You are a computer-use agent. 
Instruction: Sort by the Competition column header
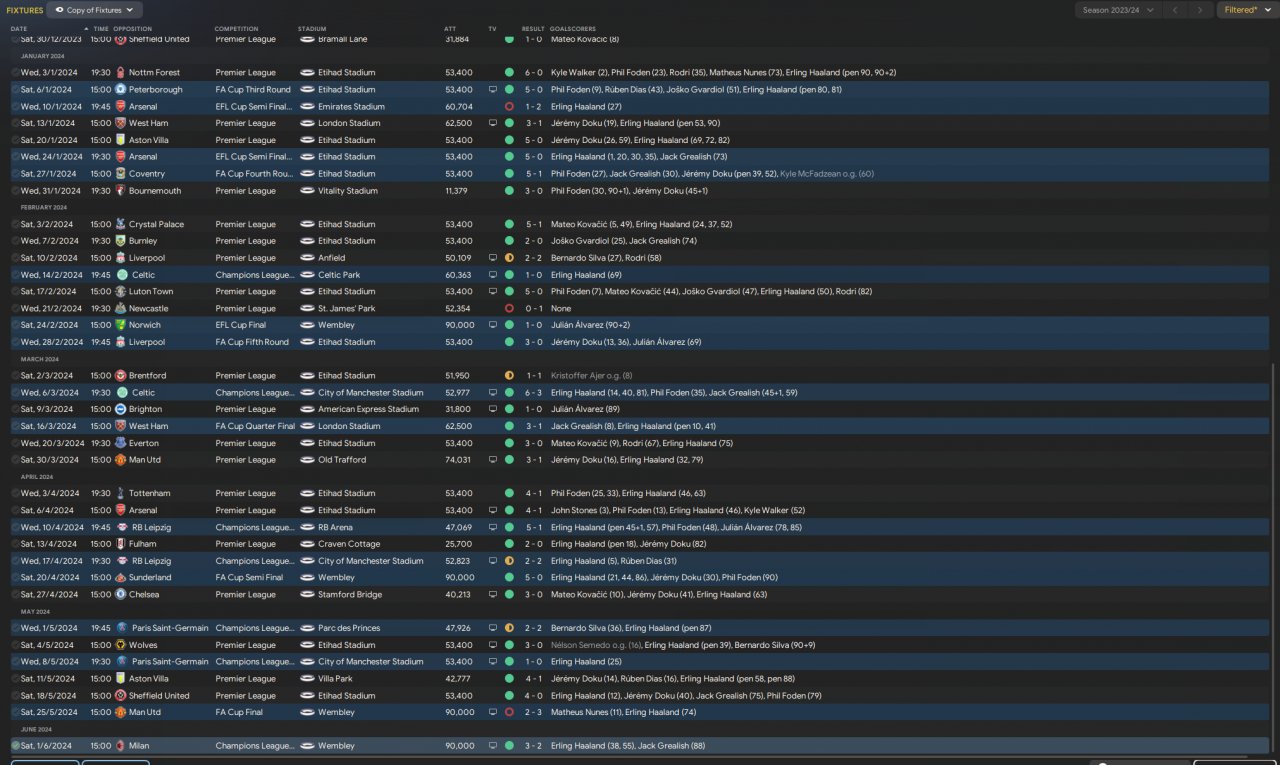pos(236,29)
